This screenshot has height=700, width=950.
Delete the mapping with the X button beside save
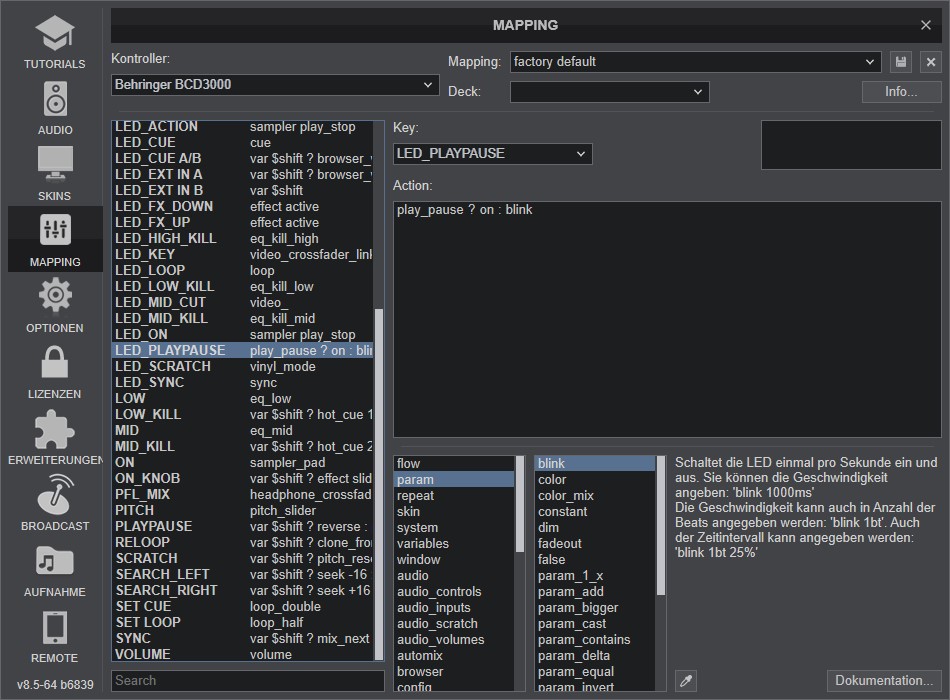click(x=931, y=62)
